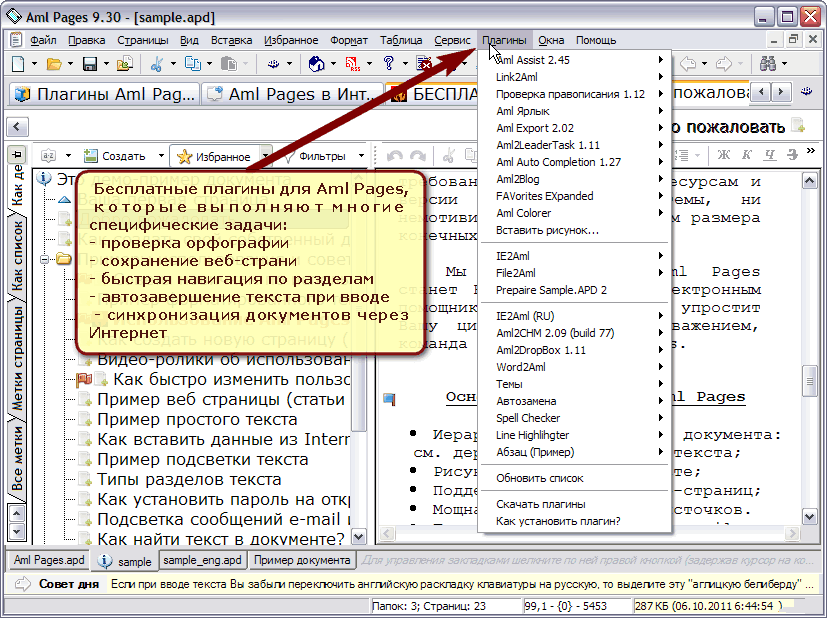
Task: Select Aml Auto Completion 1.27 menu item
Action: click(575, 162)
